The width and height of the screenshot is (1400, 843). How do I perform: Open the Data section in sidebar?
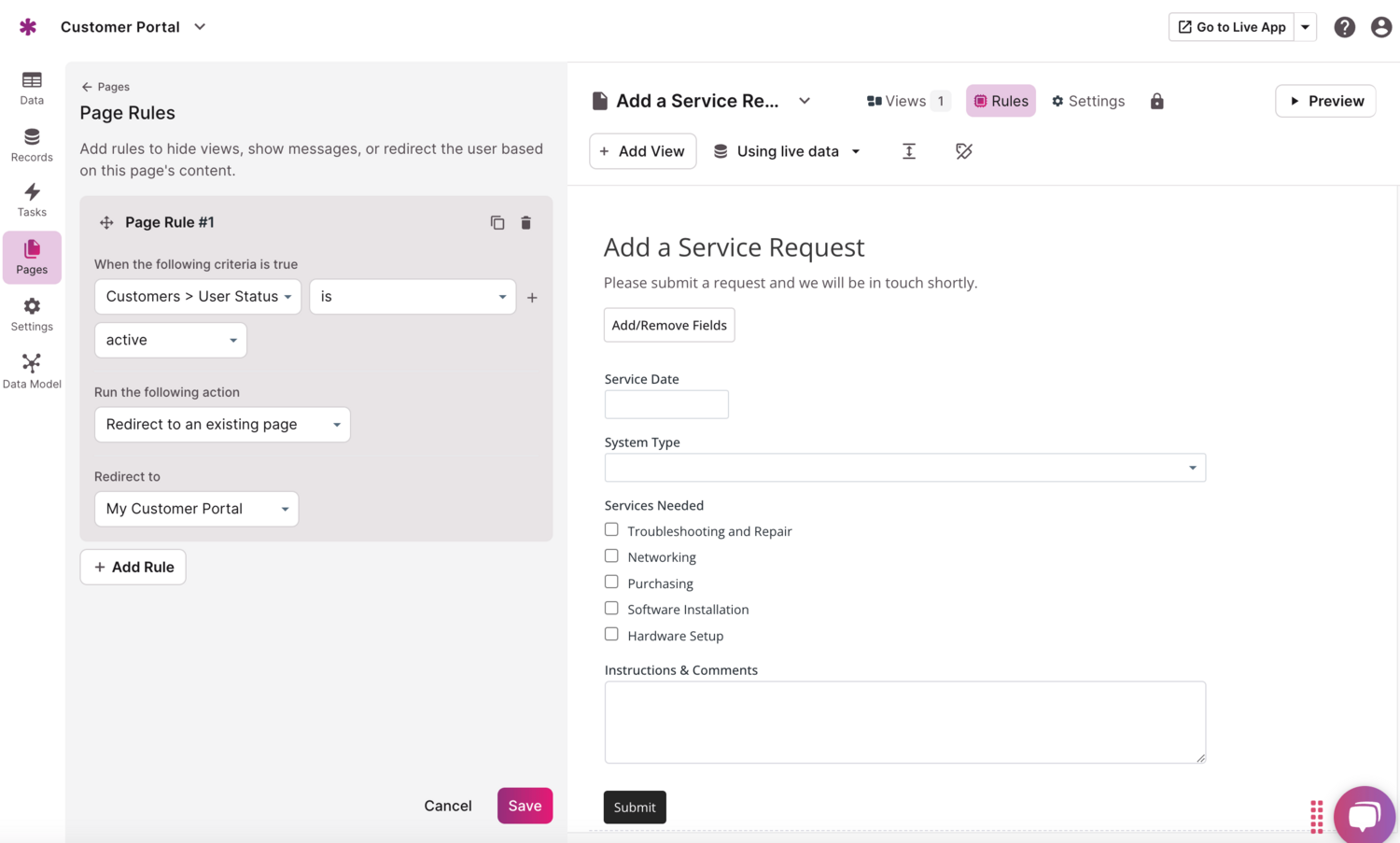tap(32, 88)
